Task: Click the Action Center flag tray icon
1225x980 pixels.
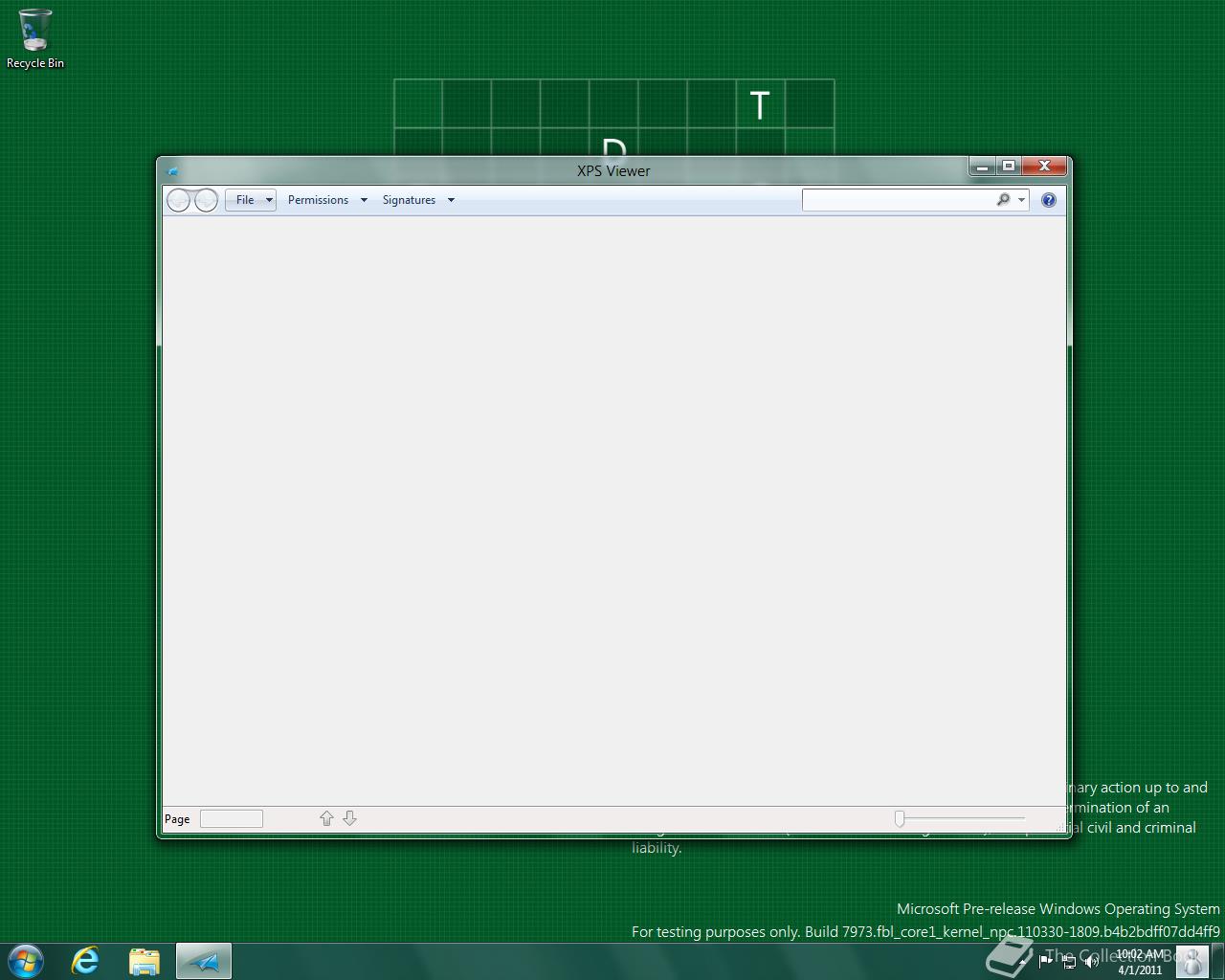Action: [x=1045, y=962]
